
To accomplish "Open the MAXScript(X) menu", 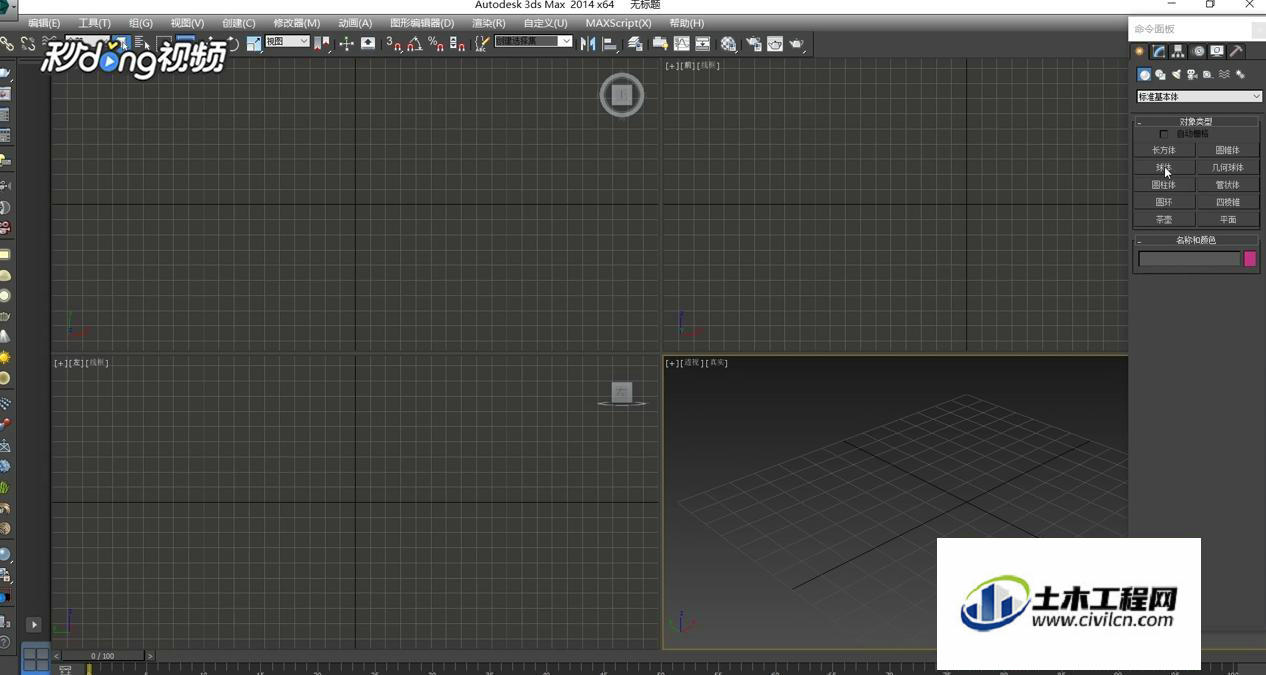I will (618, 23).
